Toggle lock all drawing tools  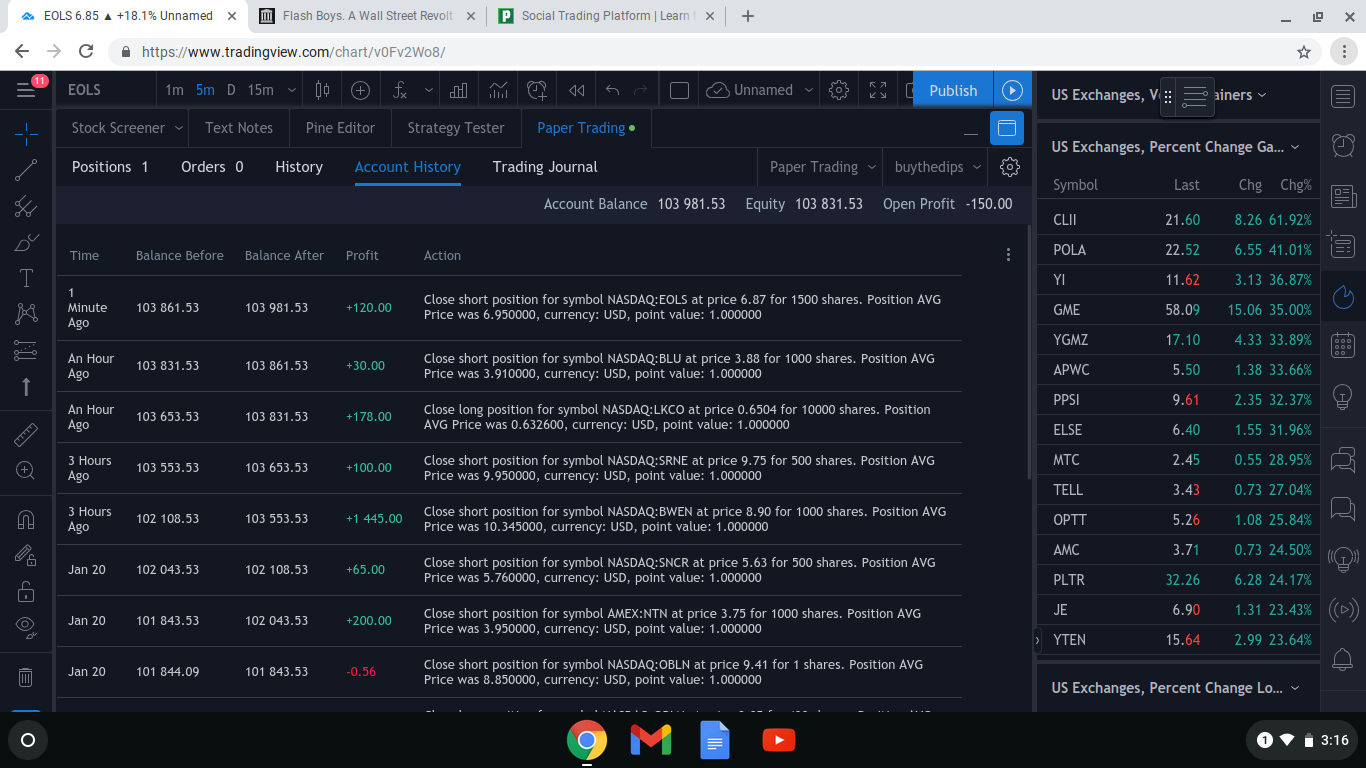coord(26,591)
